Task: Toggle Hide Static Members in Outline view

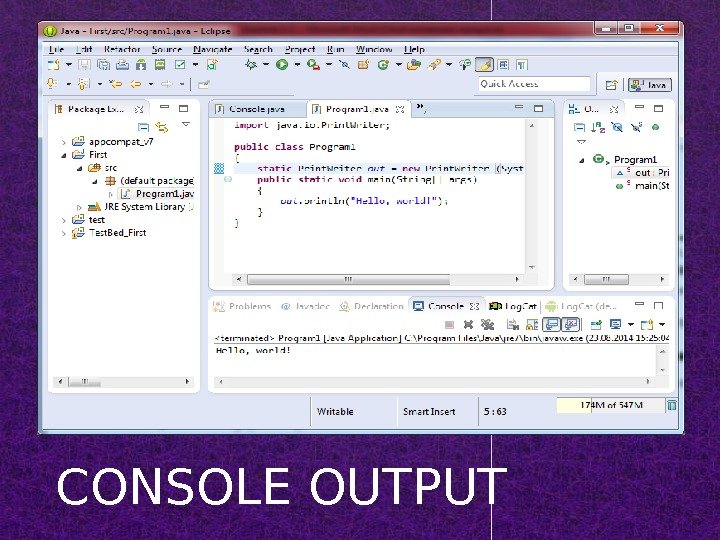Action: pyautogui.click(x=636, y=127)
